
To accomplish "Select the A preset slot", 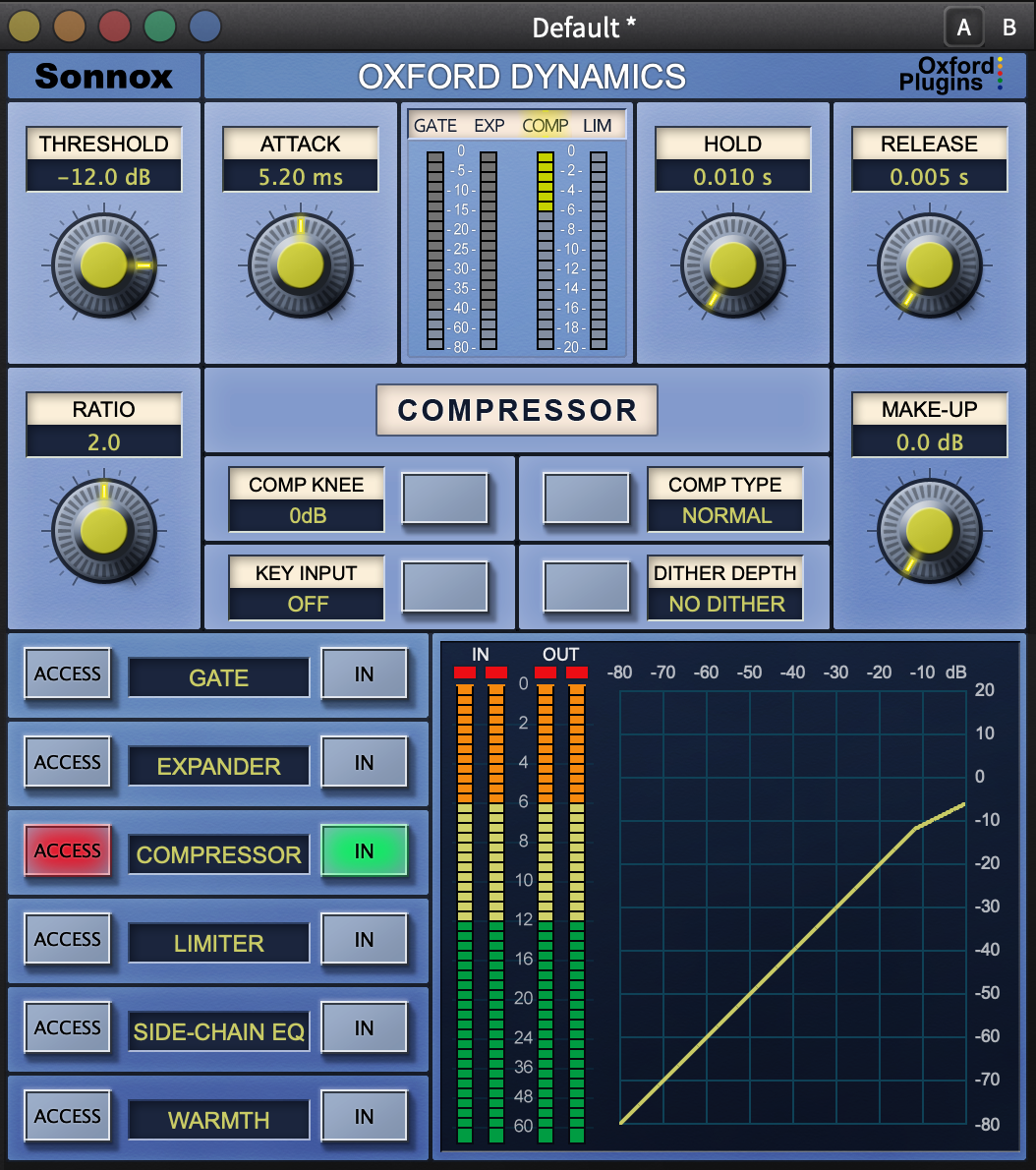I will click(963, 28).
